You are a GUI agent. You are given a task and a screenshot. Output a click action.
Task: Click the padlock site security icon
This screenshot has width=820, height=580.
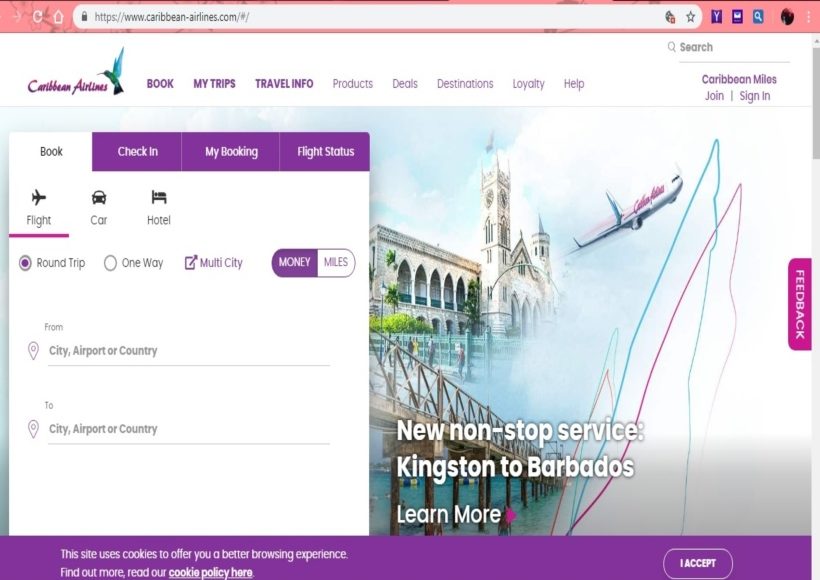pyautogui.click(x=84, y=17)
